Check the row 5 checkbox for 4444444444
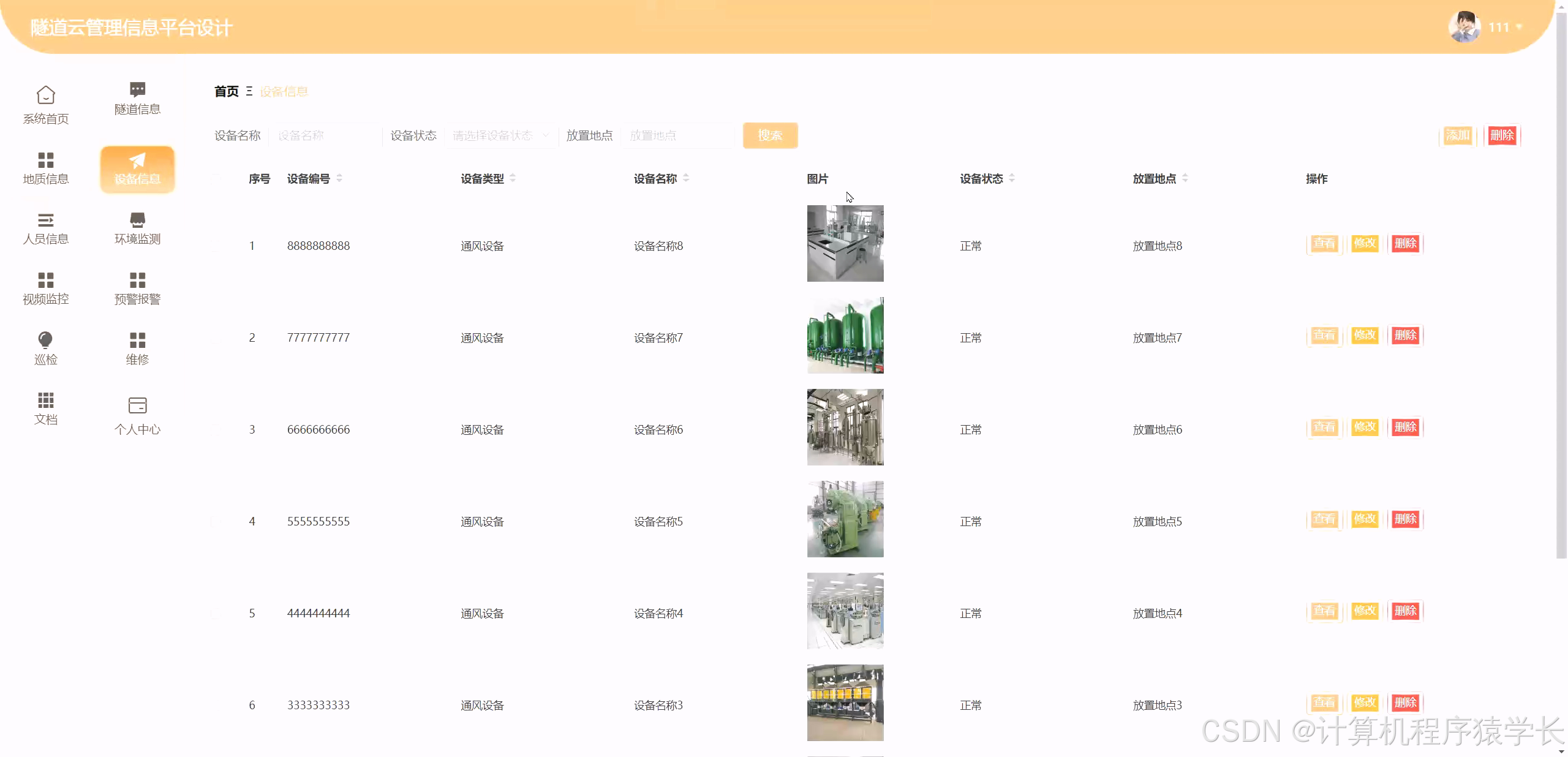Image resolution: width=1568 pixels, height=757 pixels. pos(216,614)
